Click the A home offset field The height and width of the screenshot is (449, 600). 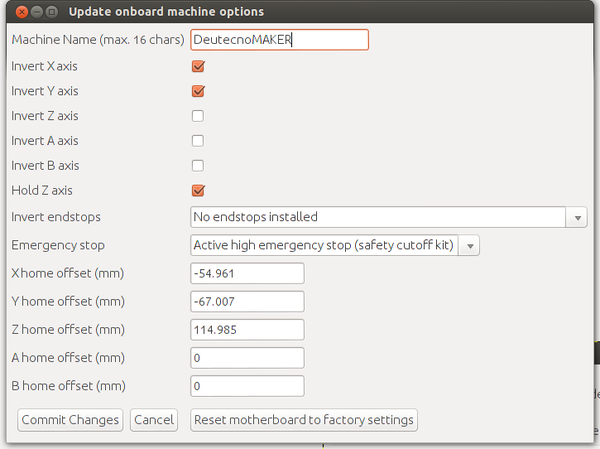(x=246, y=358)
